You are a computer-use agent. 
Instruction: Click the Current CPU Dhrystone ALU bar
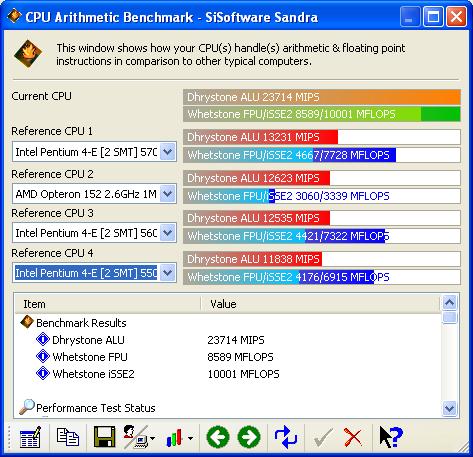(322, 97)
